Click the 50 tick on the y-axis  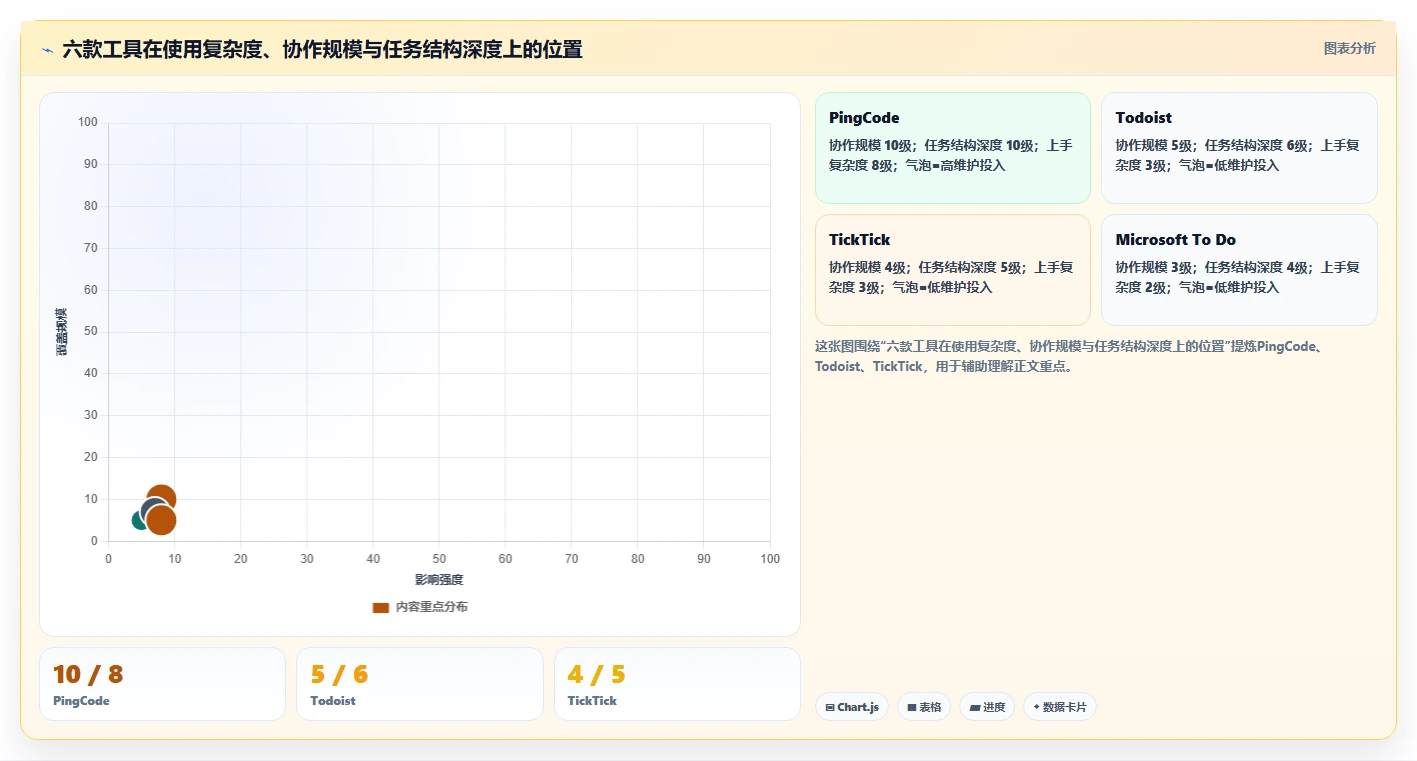tap(91, 332)
